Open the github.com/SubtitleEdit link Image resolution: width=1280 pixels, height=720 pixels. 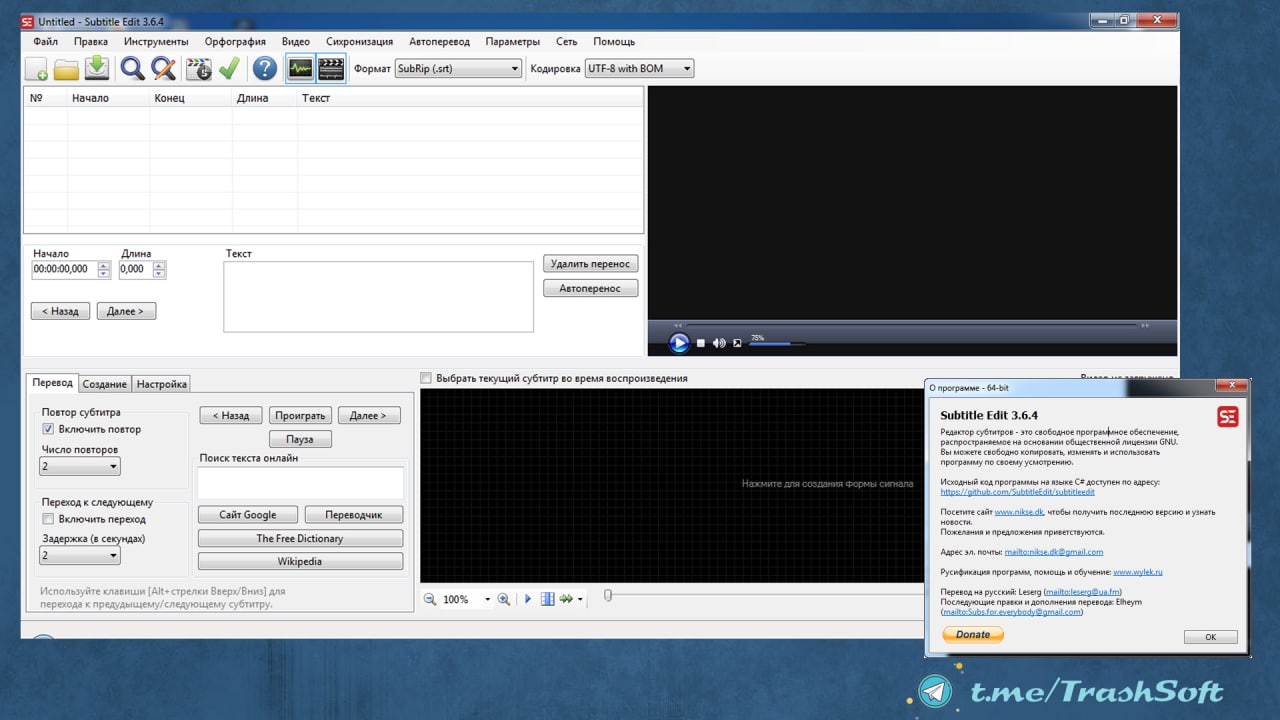pos(1017,492)
